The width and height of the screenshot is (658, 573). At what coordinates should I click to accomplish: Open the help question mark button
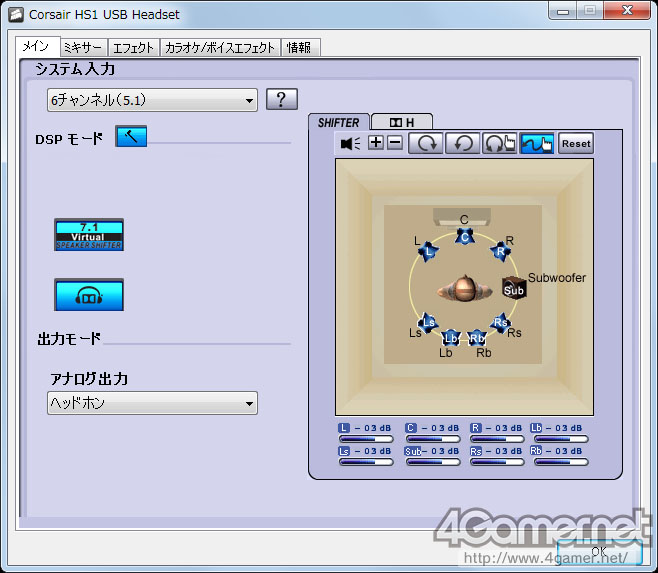[x=282, y=99]
